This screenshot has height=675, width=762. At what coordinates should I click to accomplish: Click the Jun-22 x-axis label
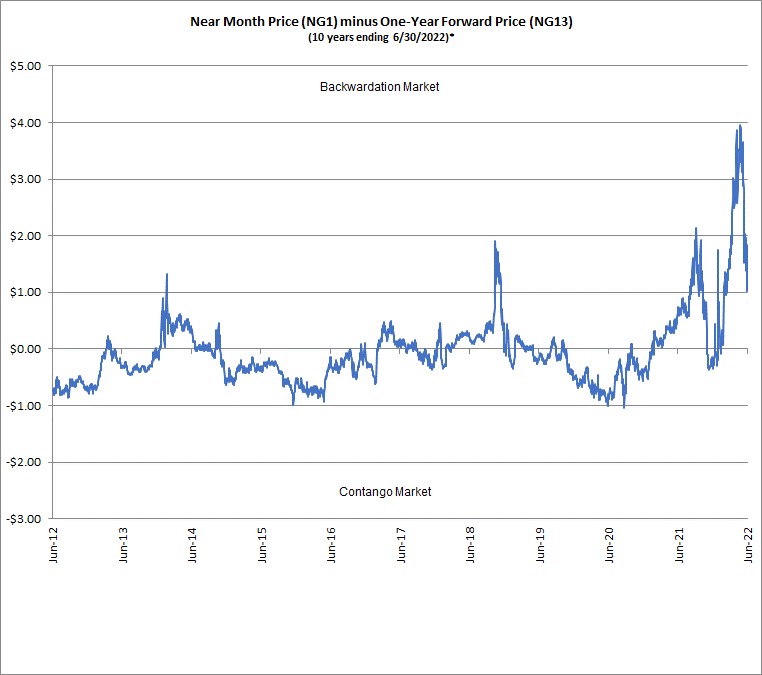point(748,545)
